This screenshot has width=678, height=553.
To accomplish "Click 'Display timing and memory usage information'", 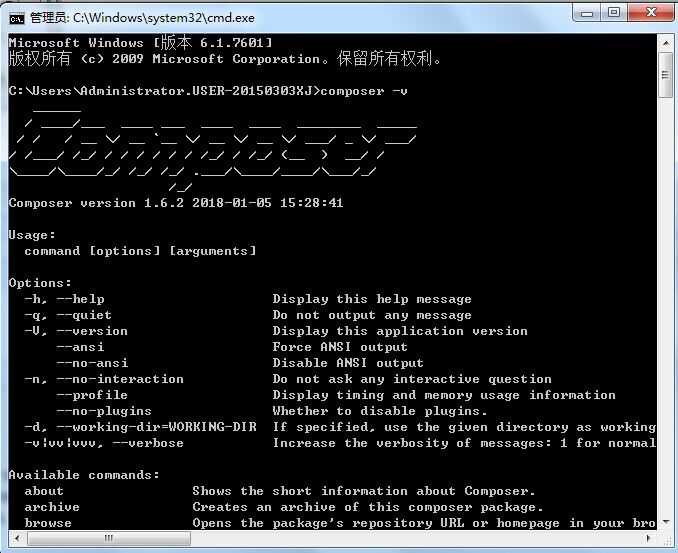I will click(x=444, y=395).
